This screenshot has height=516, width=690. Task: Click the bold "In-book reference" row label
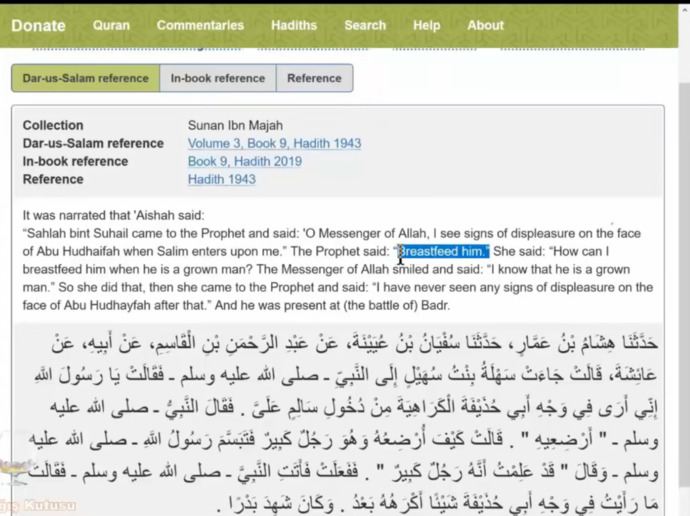click(x=75, y=161)
